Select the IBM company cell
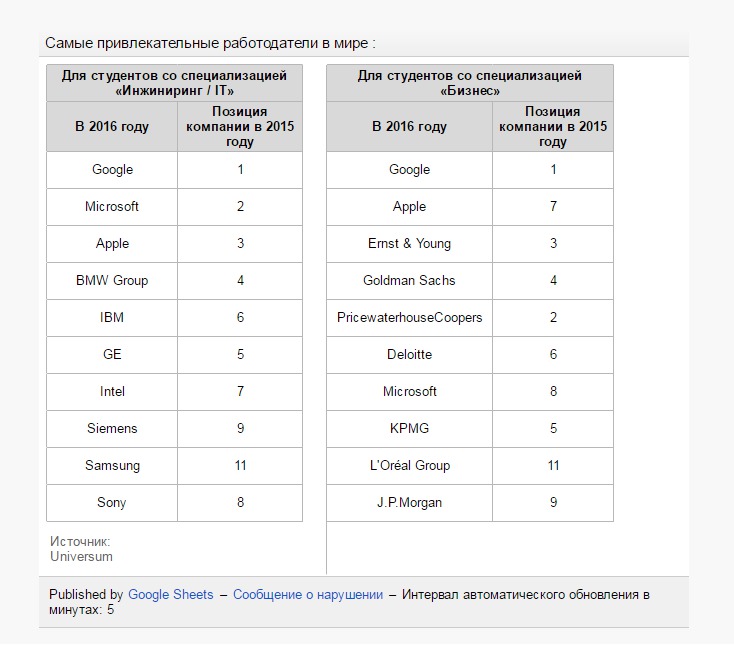Image resolution: width=734 pixels, height=645 pixels. pyautogui.click(x=112, y=318)
